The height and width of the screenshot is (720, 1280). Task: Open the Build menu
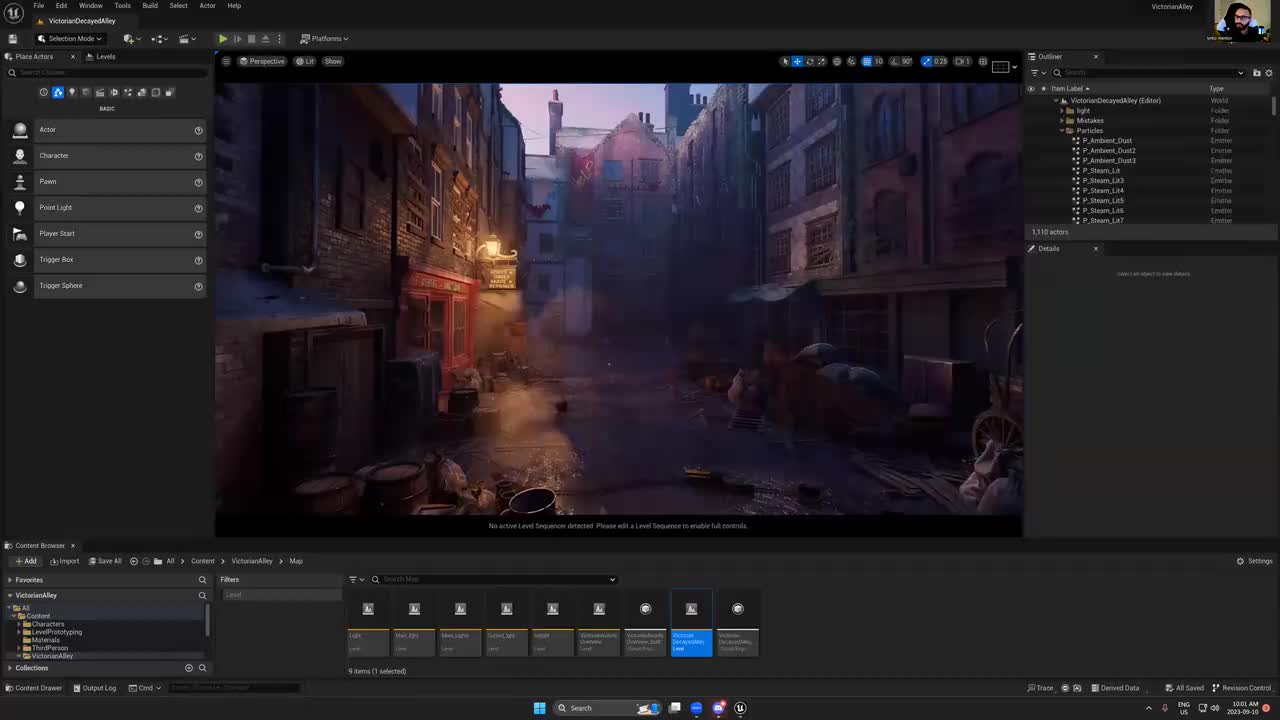[149, 6]
